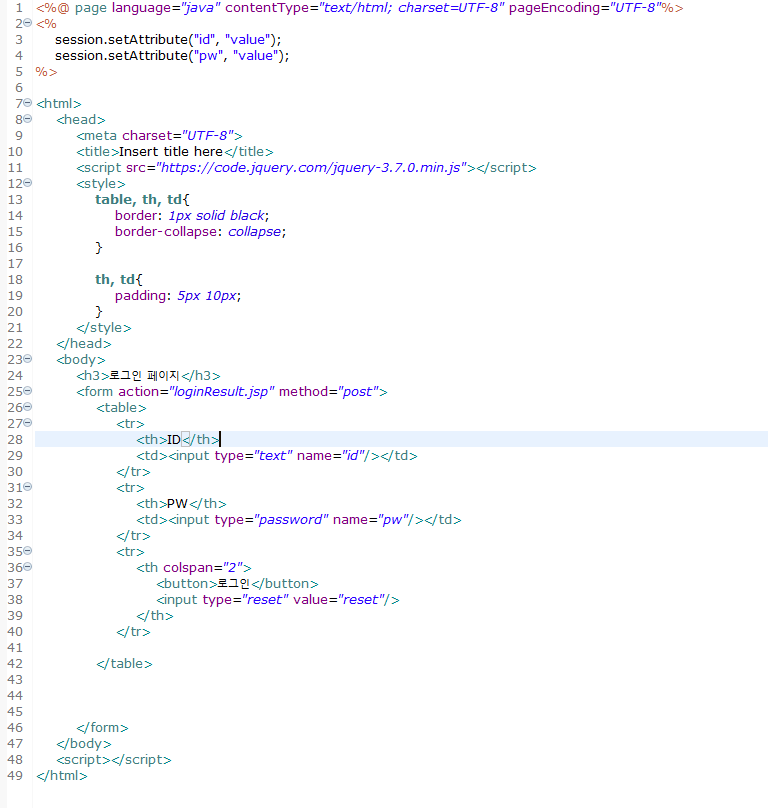This screenshot has width=768, height=808.
Task: Collapse the tr fold on line 31
Action: pos(28,486)
